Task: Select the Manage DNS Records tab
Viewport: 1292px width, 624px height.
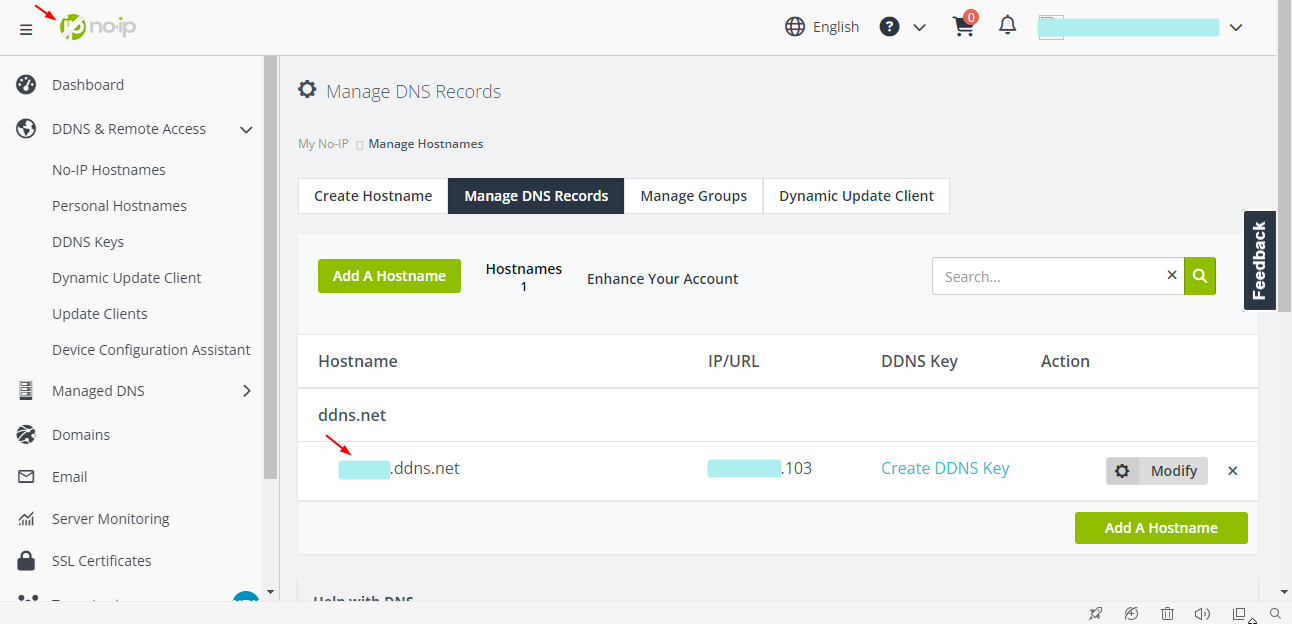Action: [536, 196]
